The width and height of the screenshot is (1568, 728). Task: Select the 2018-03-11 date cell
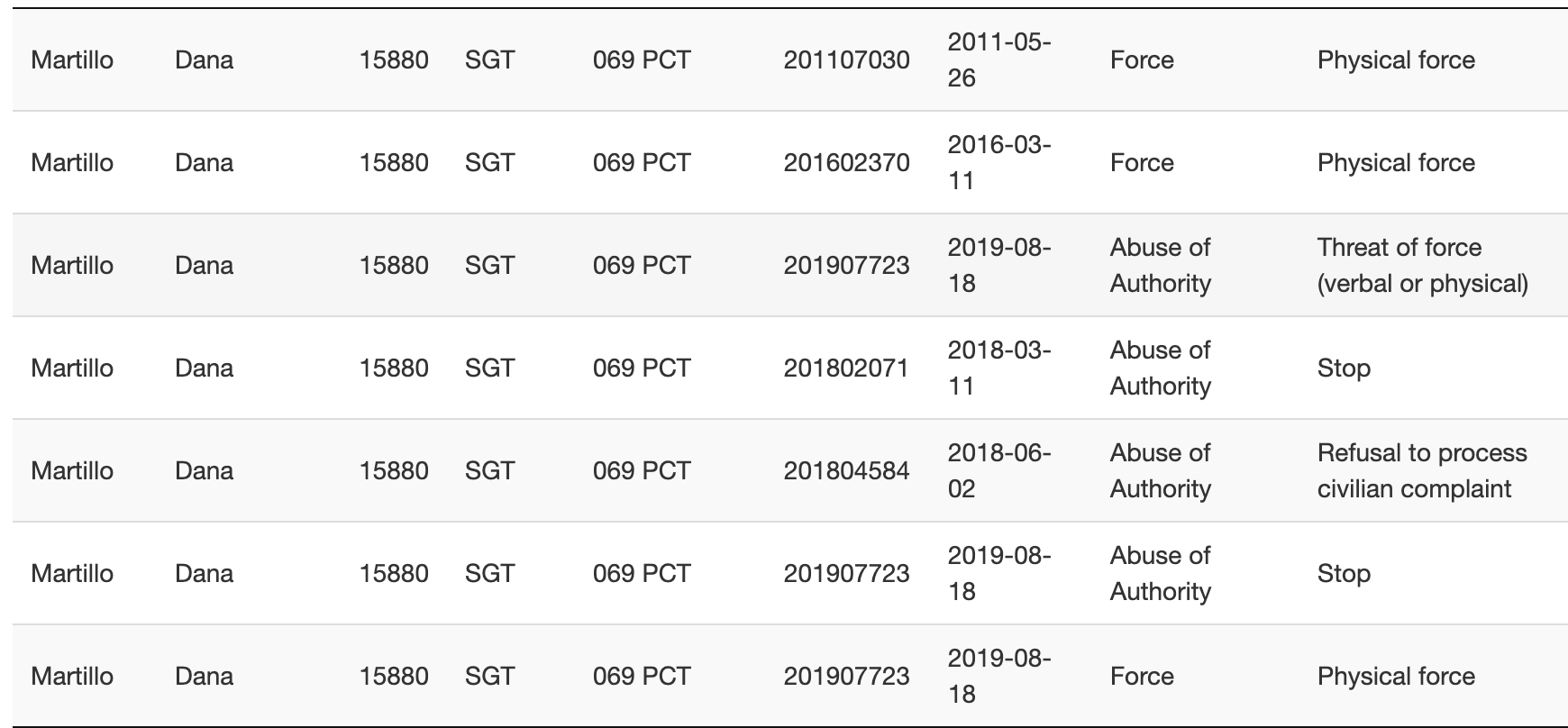point(998,368)
